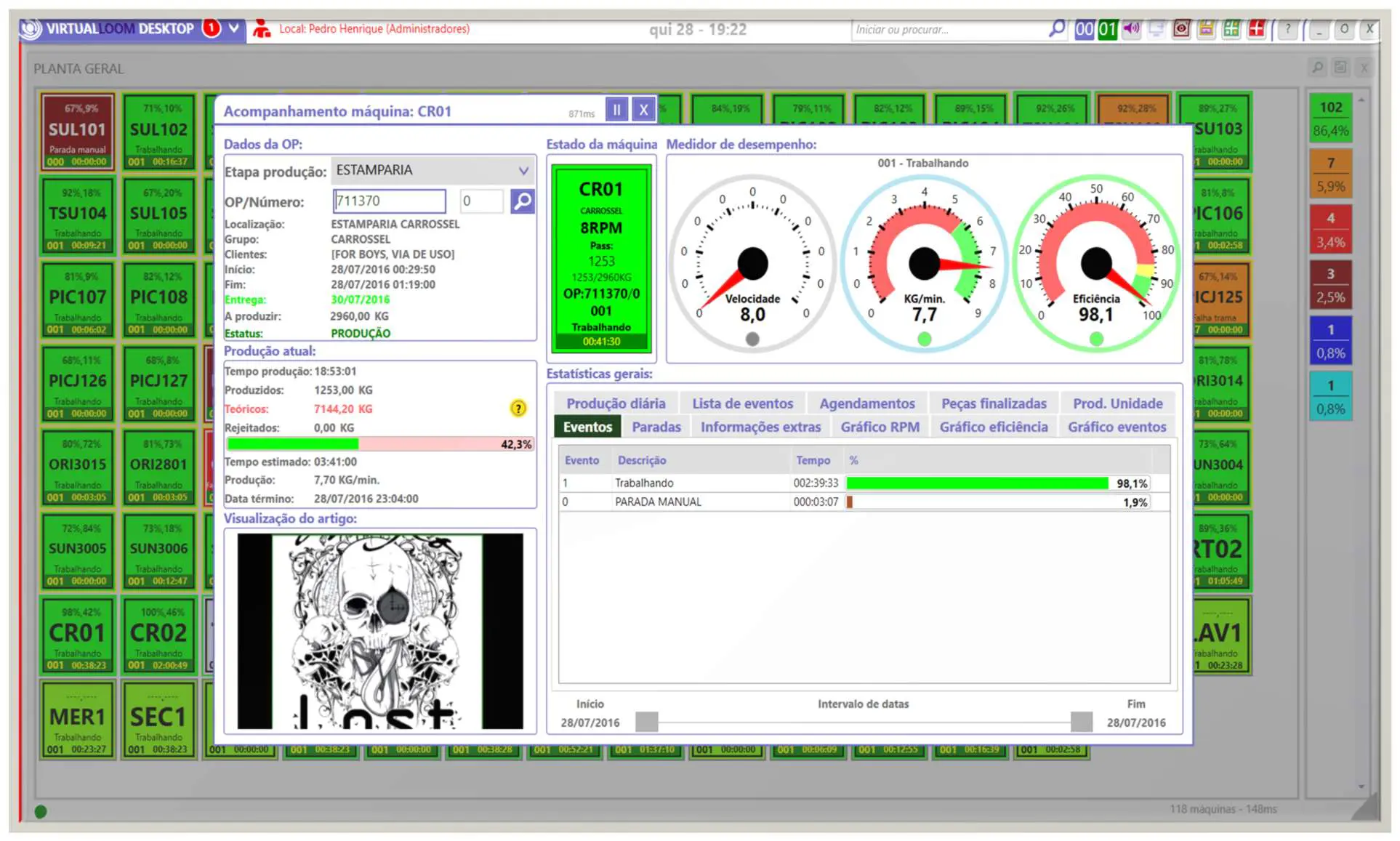
Task: Click the green grid layout icon
Action: pos(1231,29)
